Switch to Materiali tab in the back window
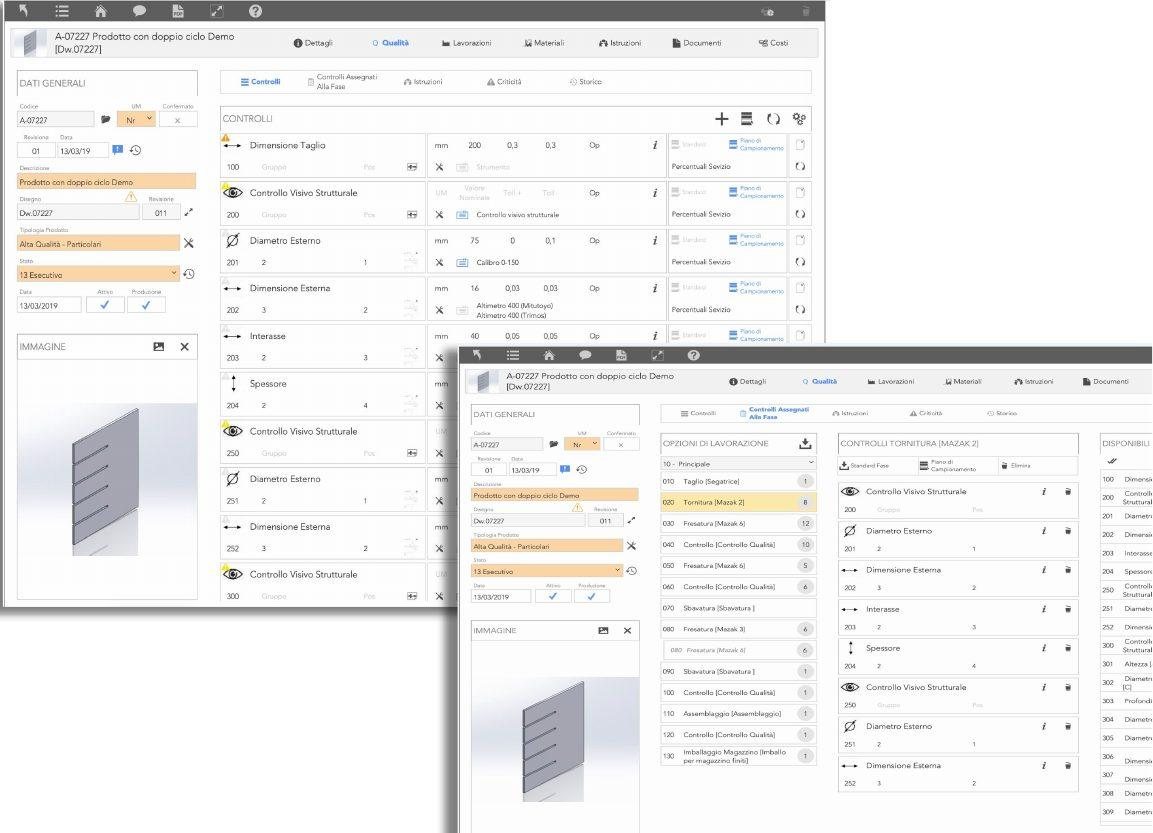 (544, 43)
